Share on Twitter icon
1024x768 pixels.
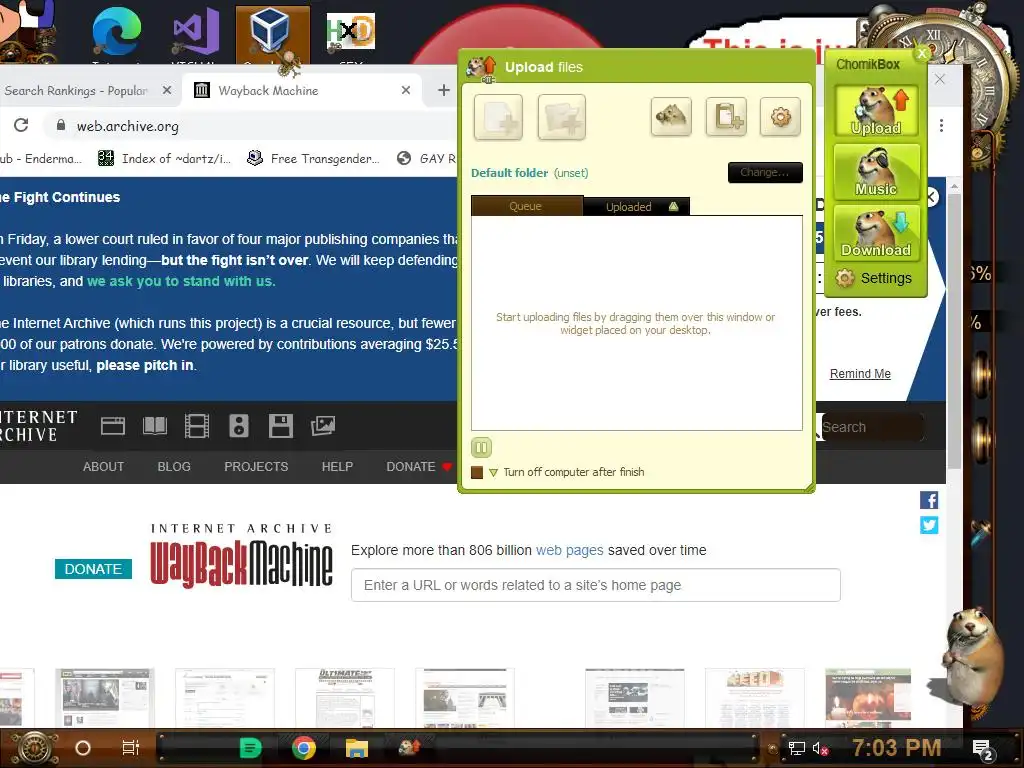tap(929, 525)
